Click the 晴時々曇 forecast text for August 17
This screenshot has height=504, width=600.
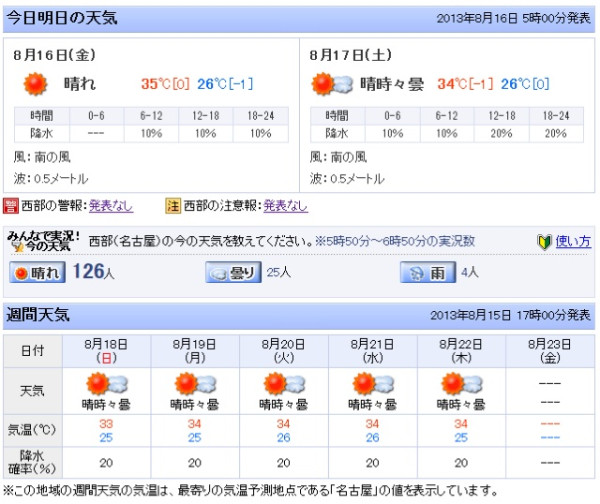click(392, 84)
